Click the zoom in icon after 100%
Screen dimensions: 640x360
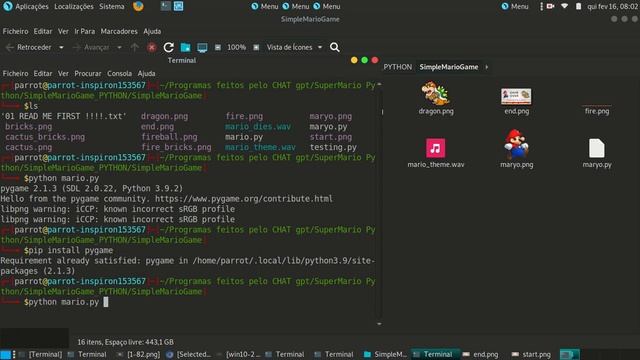(x=256, y=47)
